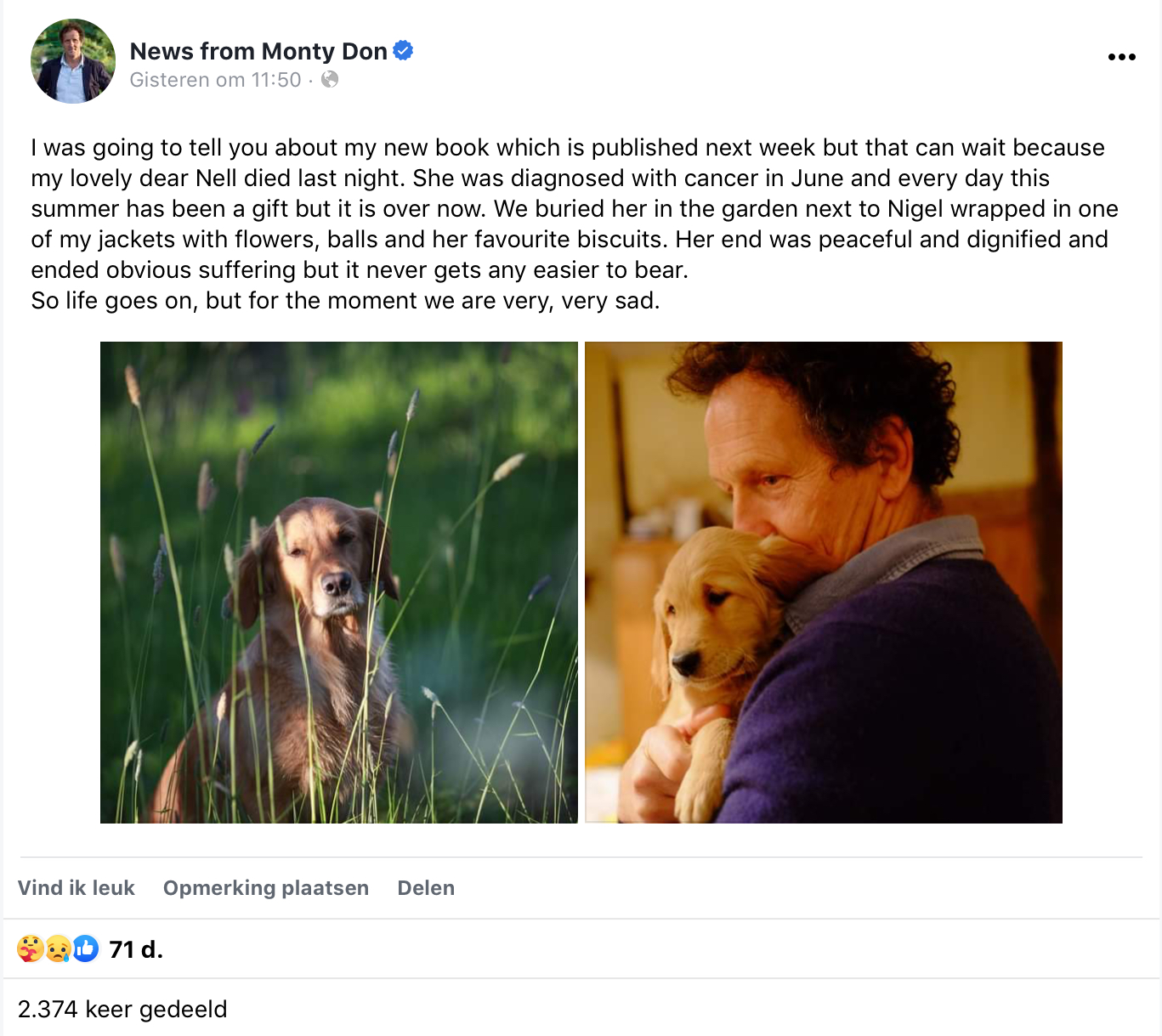Viewport: 1162px width, 1036px height.
Task: Like the post with Vind ik leuk
Action: [x=77, y=888]
